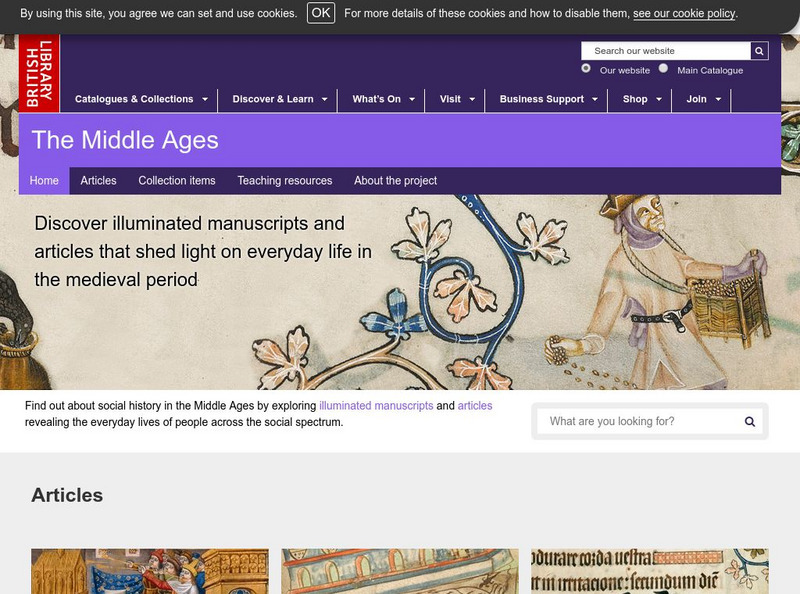Open the Shop dropdown menu
Viewport: 800px width, 594px height.
[x=640, y=100]
